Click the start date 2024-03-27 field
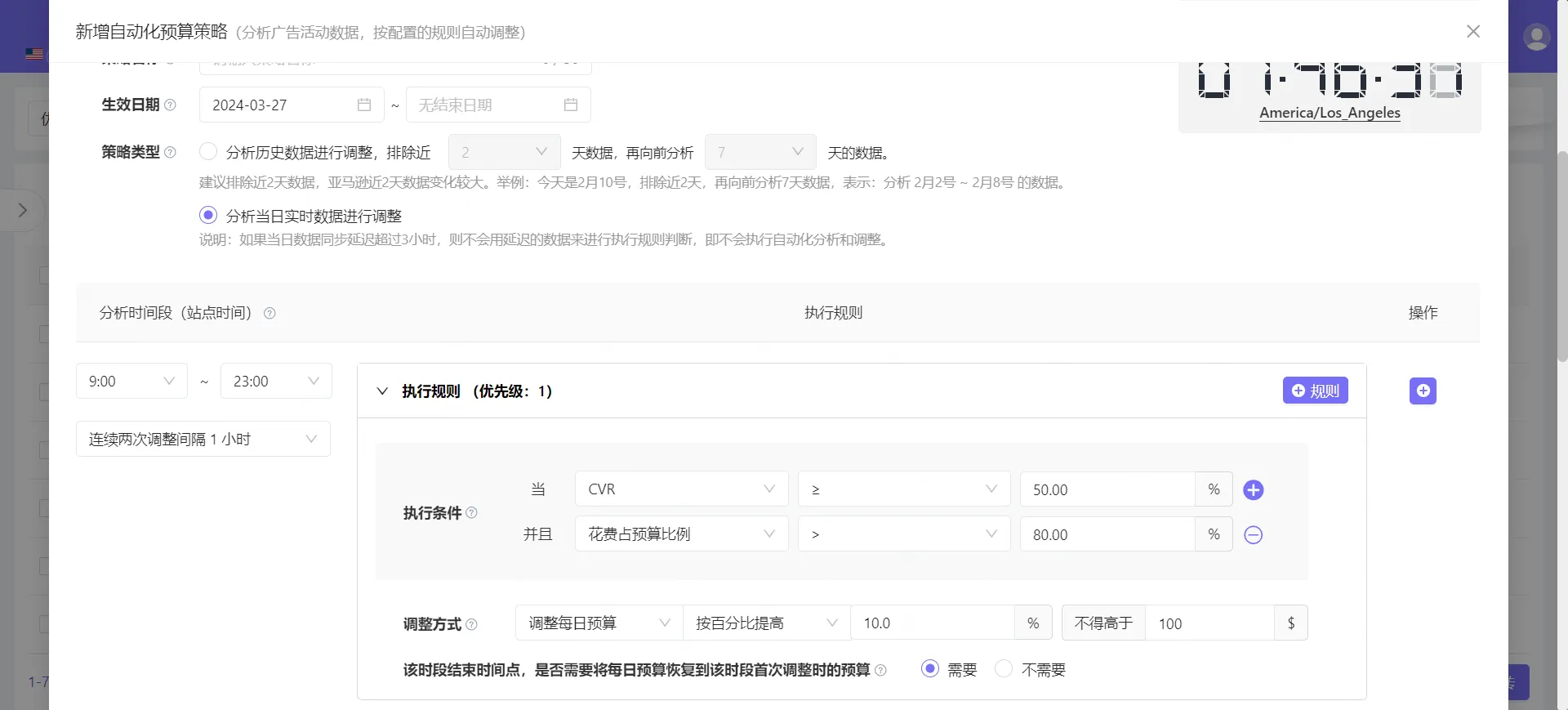The height and width of the screenshot is (710, 1568). [x=292, y=105]
